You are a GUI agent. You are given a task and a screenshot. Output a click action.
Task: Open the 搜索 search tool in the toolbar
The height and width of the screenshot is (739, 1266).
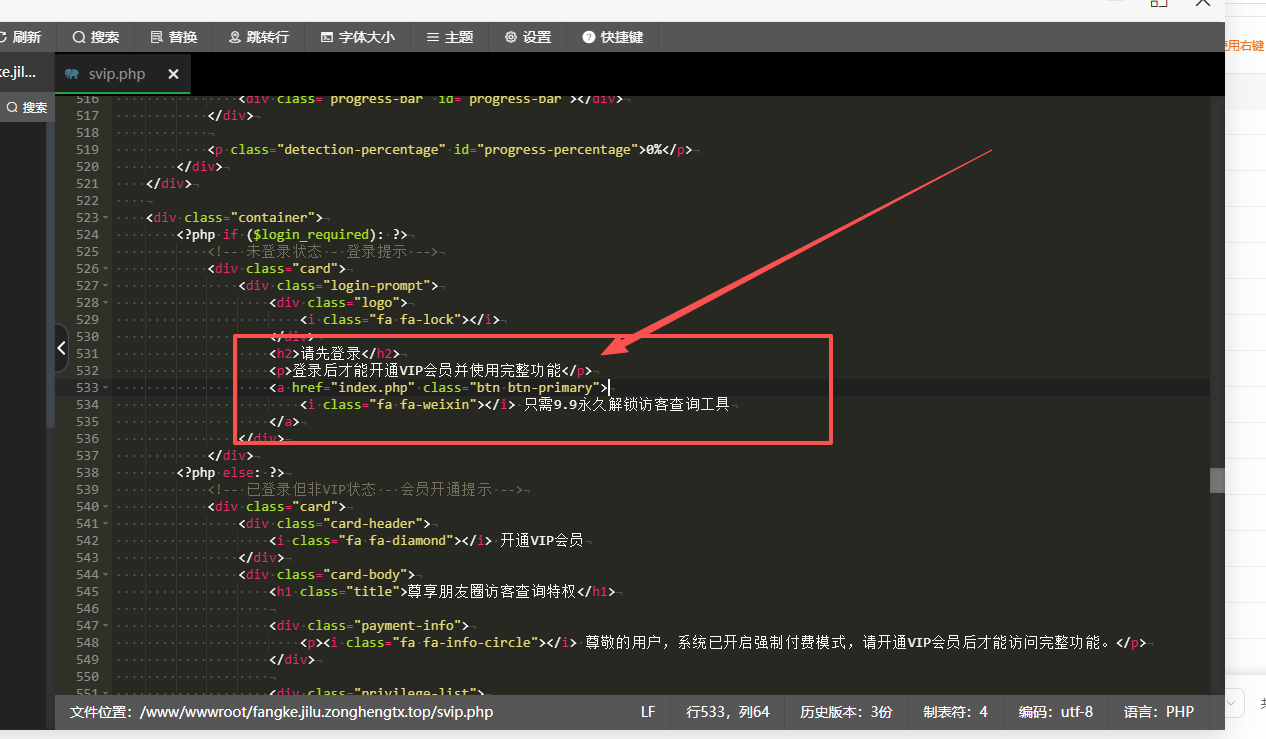click(95, 36)
